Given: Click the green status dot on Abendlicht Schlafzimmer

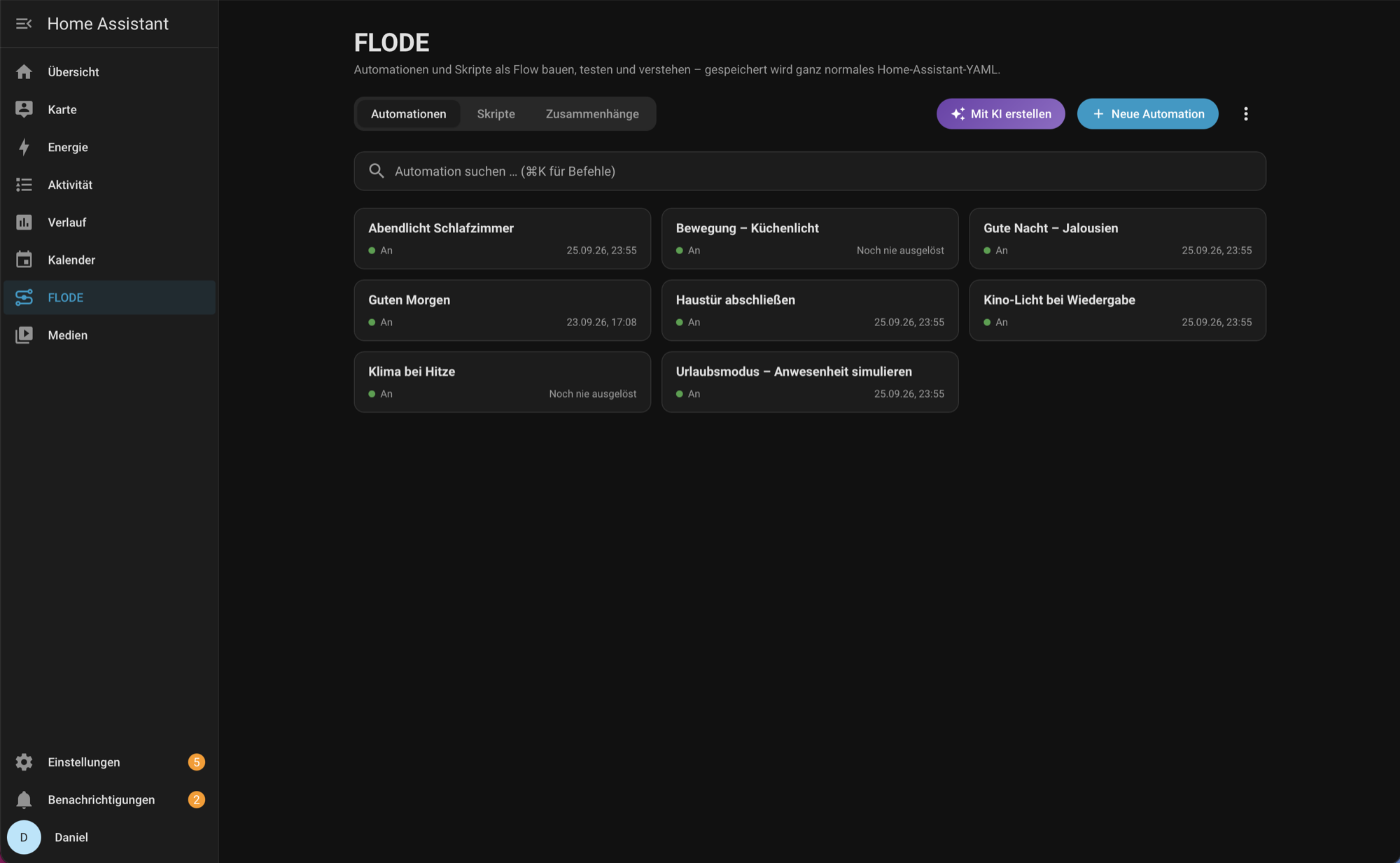Looking at the screenshot, I should [372, 251].
